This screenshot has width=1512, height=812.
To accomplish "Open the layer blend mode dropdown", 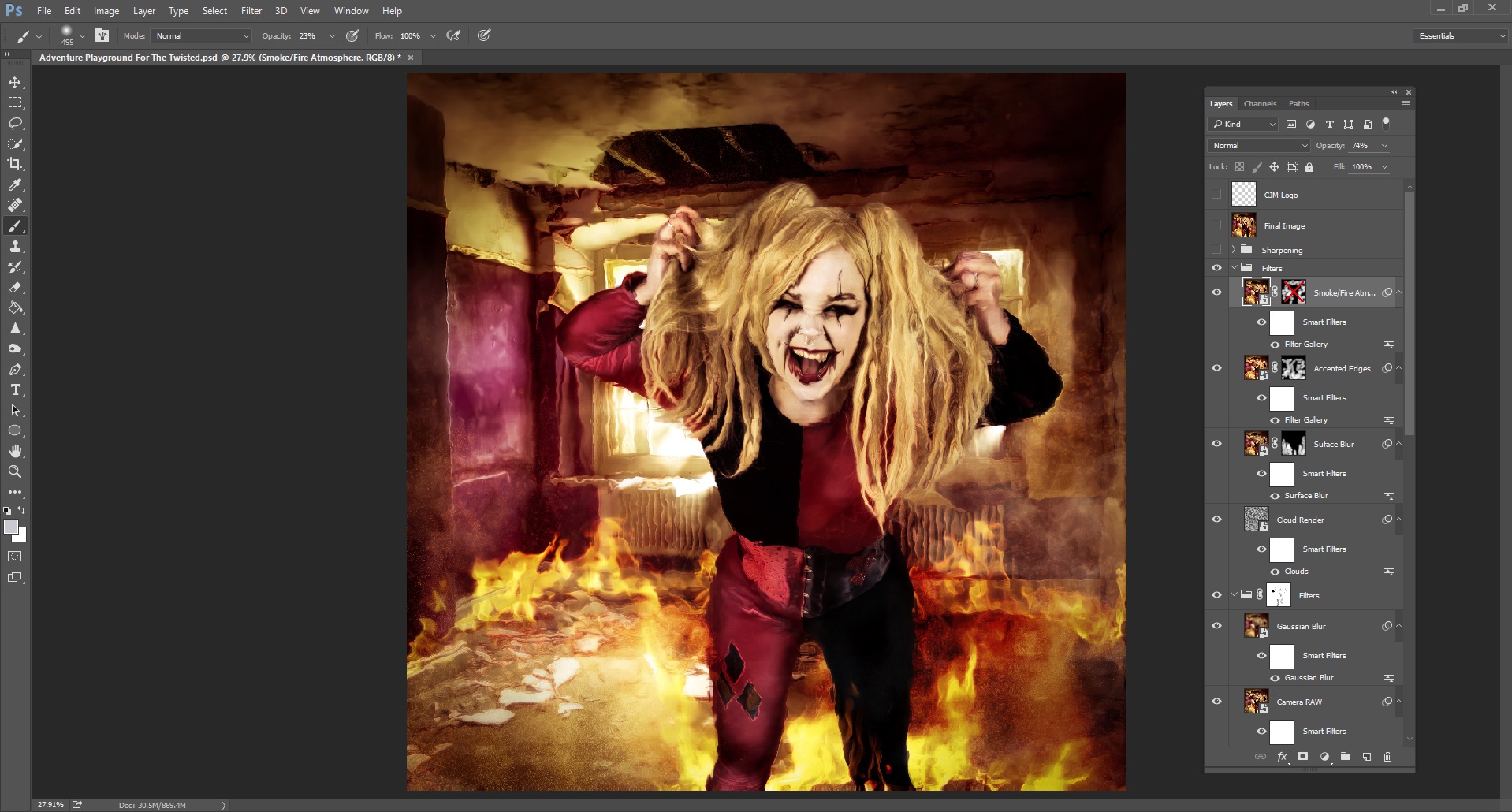I will point(1258,146).
